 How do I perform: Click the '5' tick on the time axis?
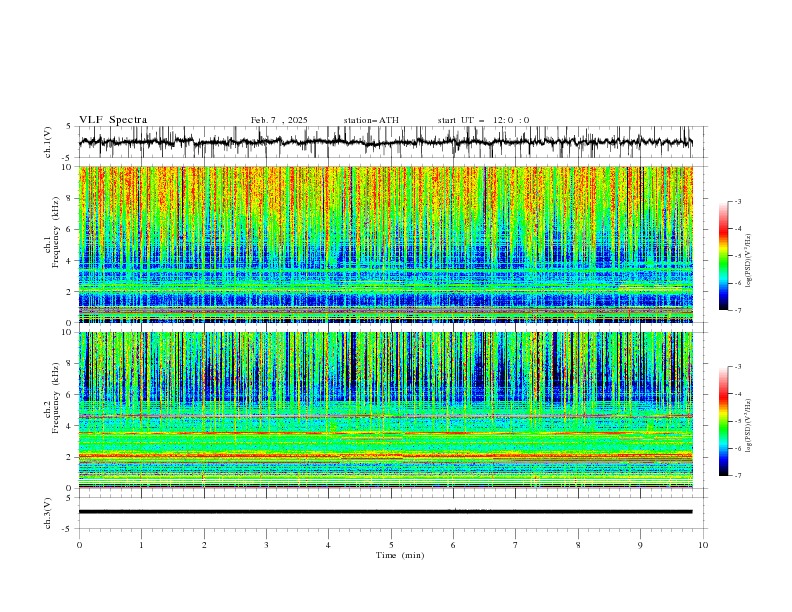(391, 545)
